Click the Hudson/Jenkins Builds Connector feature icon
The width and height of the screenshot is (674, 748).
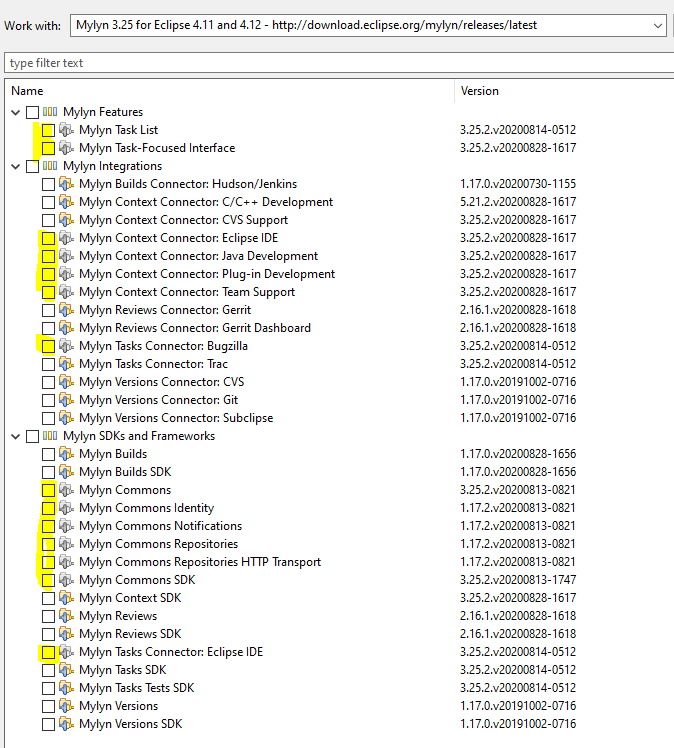point(66,184)
